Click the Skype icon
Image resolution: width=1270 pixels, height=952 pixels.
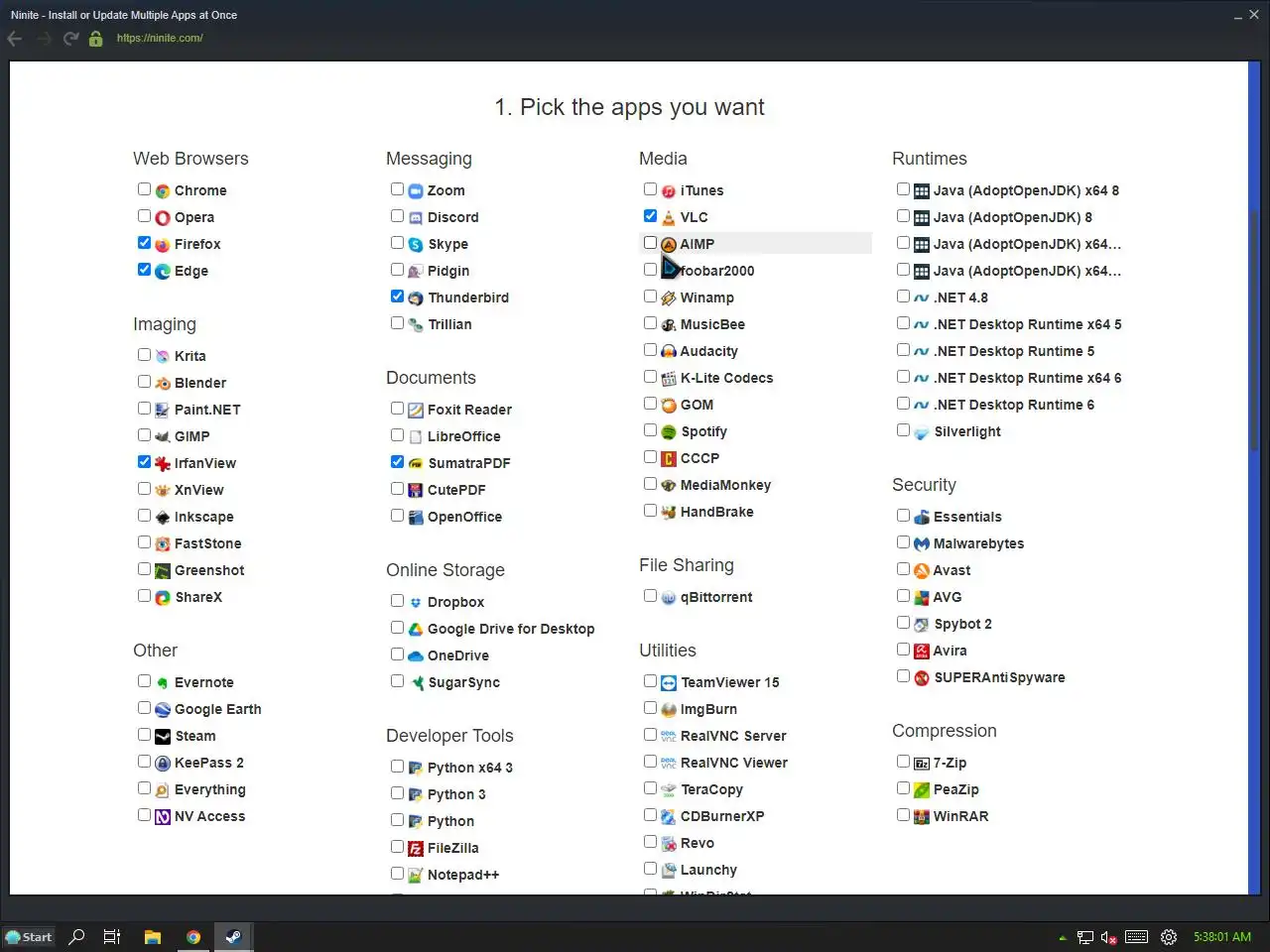pyautogui.click(x=416, y=245)
